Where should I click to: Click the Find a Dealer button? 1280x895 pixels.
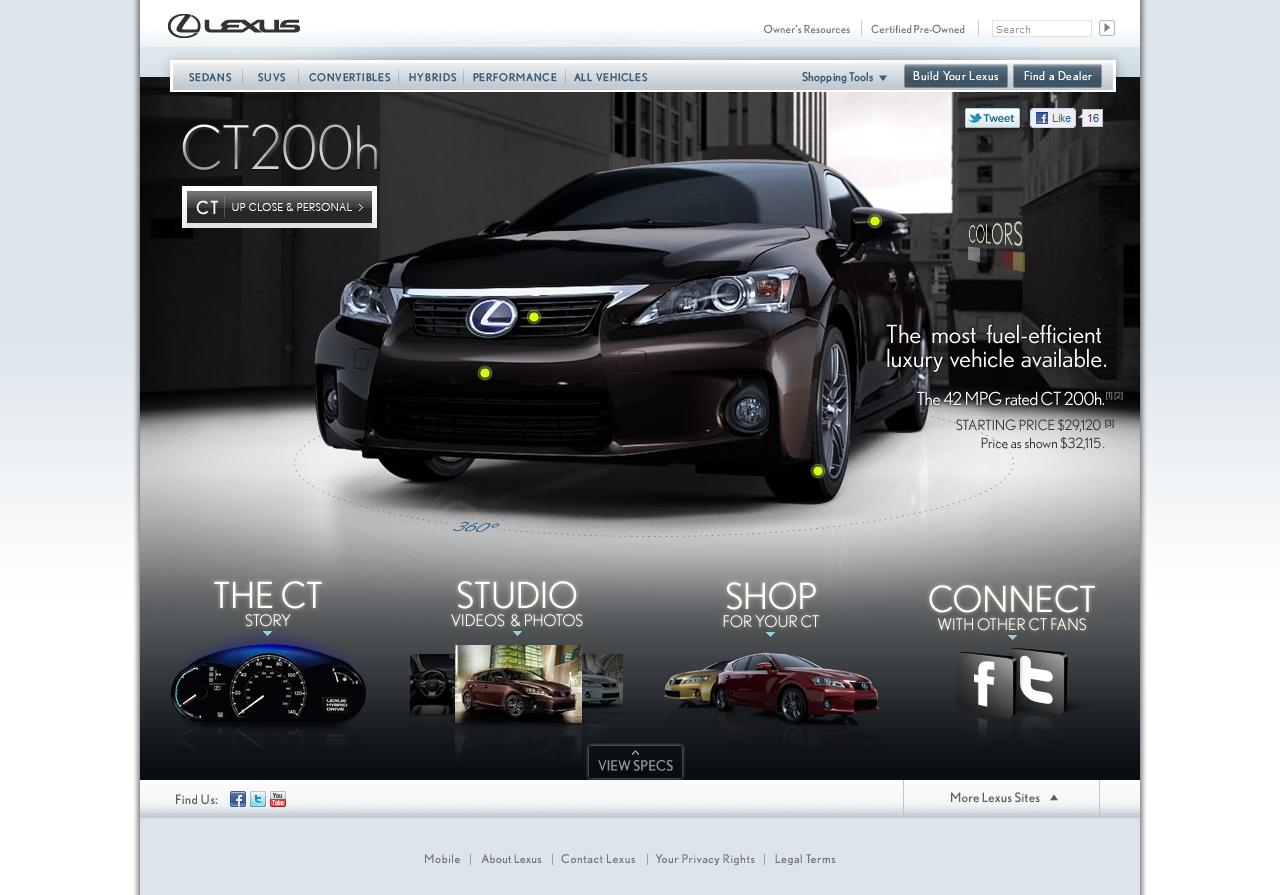click(x=1057, y=76)
